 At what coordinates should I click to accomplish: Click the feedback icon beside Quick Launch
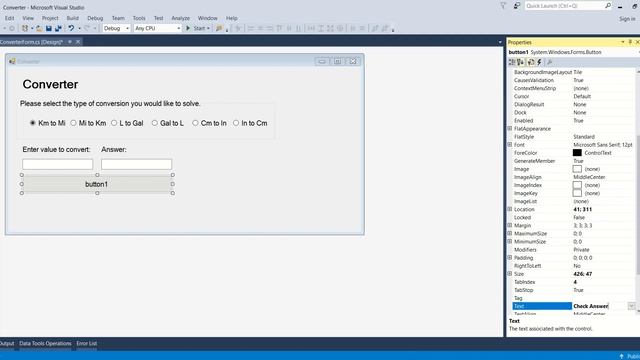click(517, 6)
